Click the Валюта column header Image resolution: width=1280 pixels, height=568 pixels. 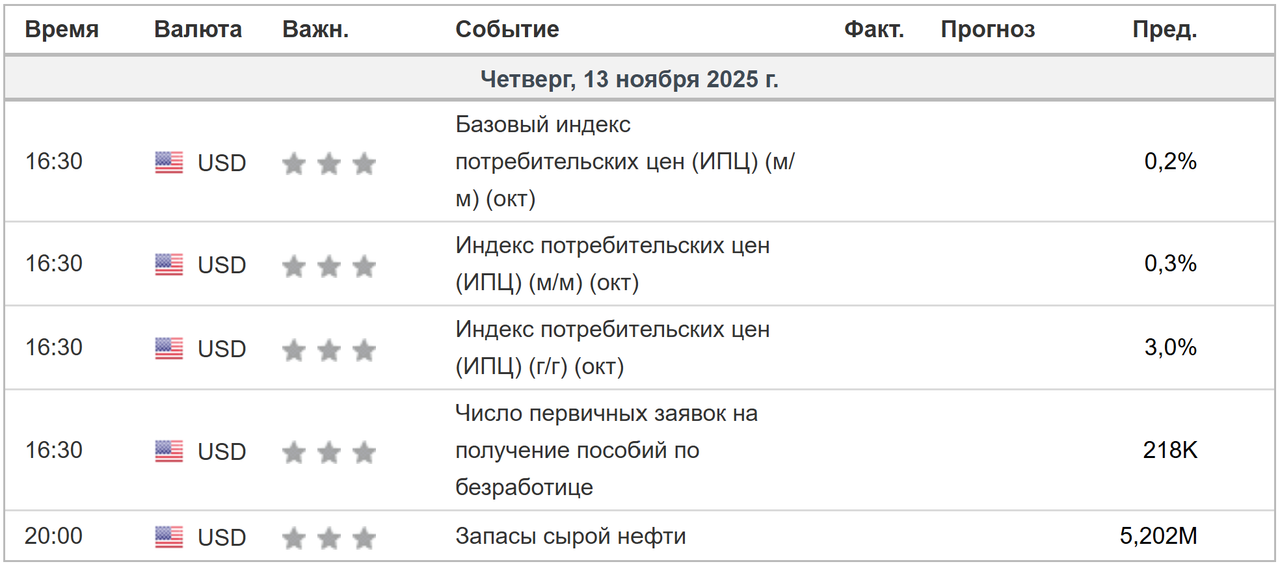click(198, 30)
